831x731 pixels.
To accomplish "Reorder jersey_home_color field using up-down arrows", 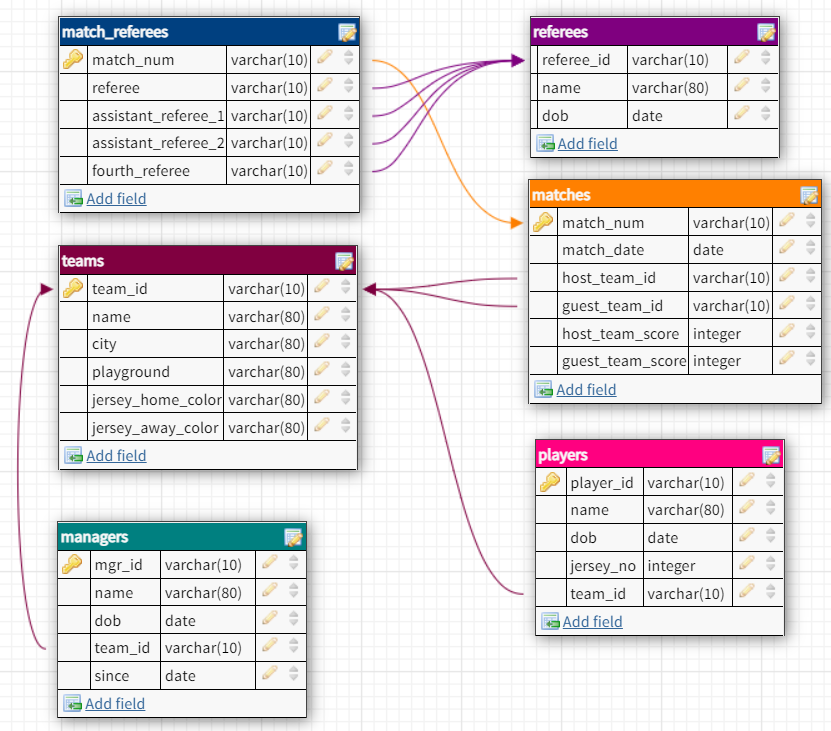I will click(346, 397).
